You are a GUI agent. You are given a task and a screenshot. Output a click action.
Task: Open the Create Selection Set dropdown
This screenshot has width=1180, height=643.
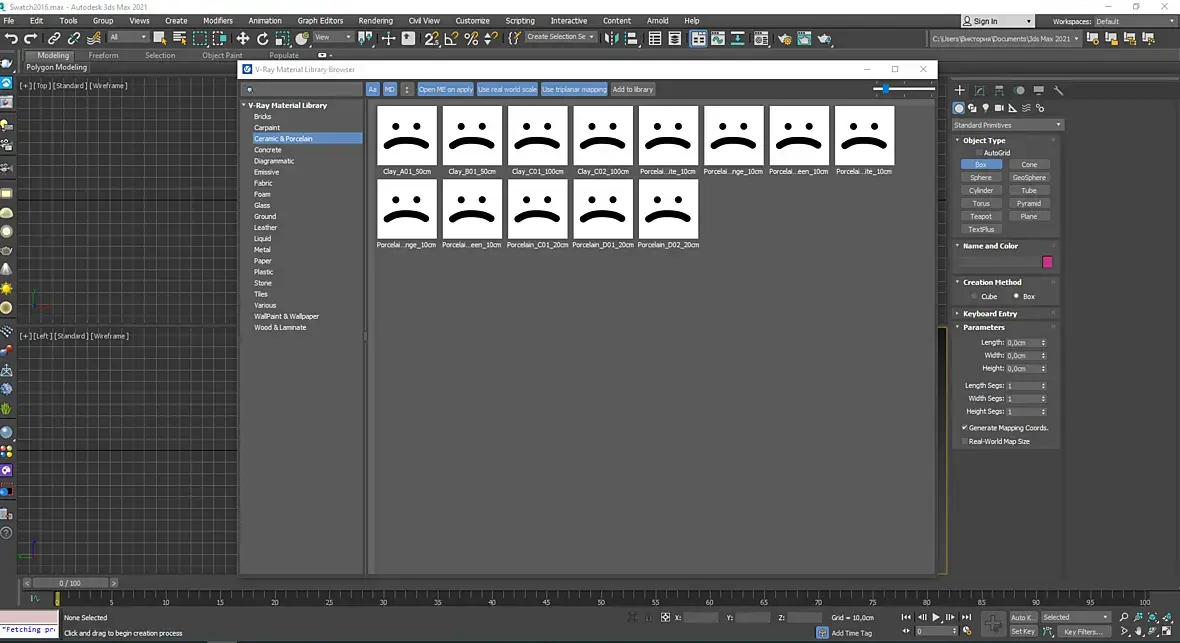(x=560, y=37)
